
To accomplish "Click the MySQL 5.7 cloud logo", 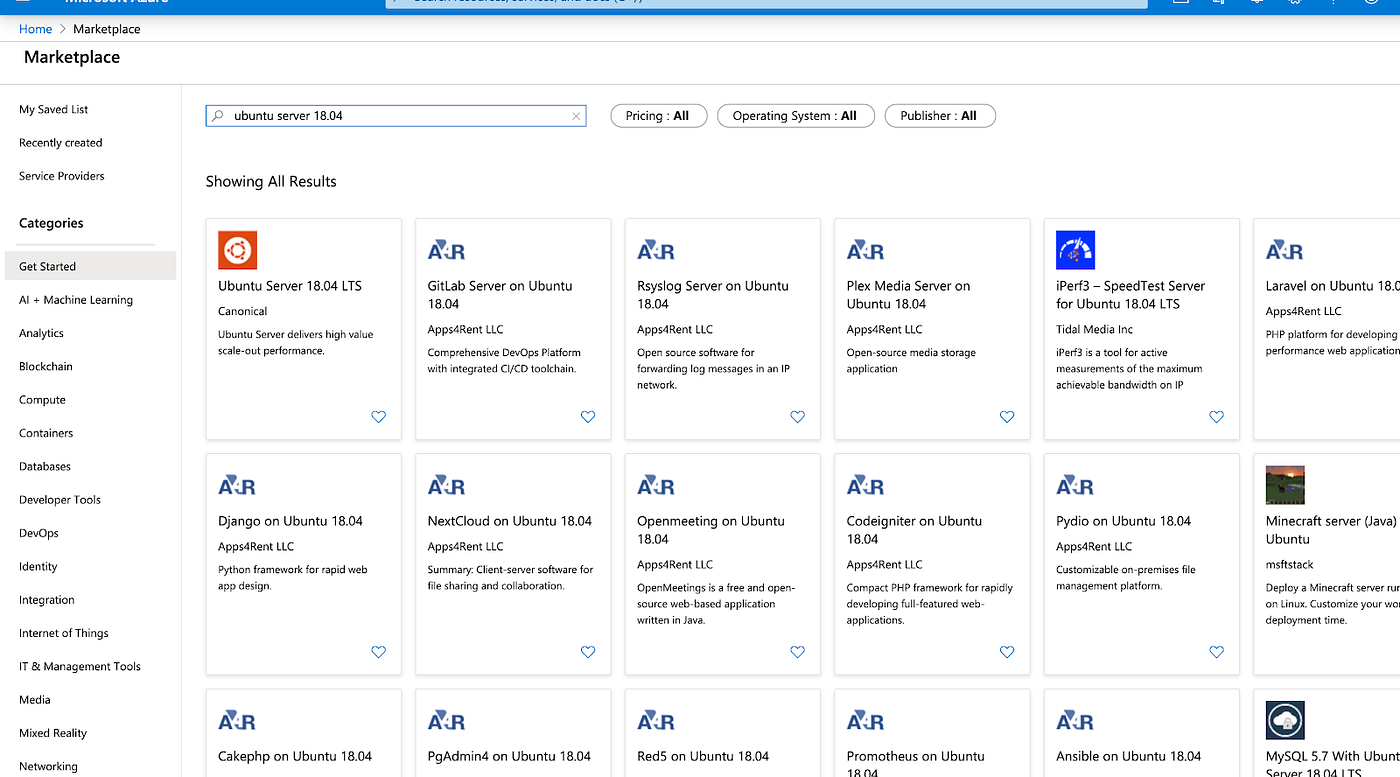I will (1285, 720).
